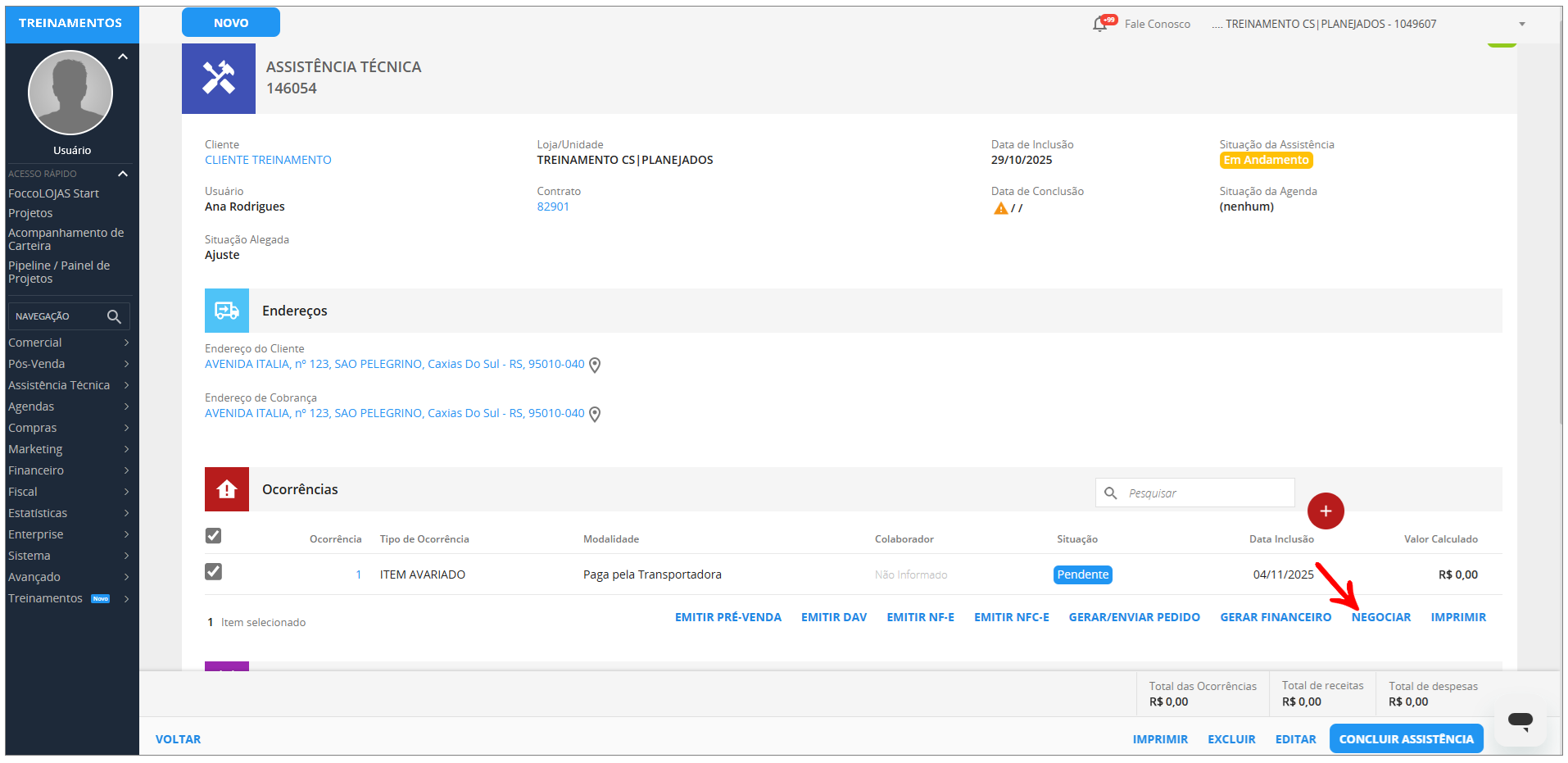Click the Assistência Técnica tools icon
Image resolution: width=1568 pixels, height=763 pixels.
219,79
